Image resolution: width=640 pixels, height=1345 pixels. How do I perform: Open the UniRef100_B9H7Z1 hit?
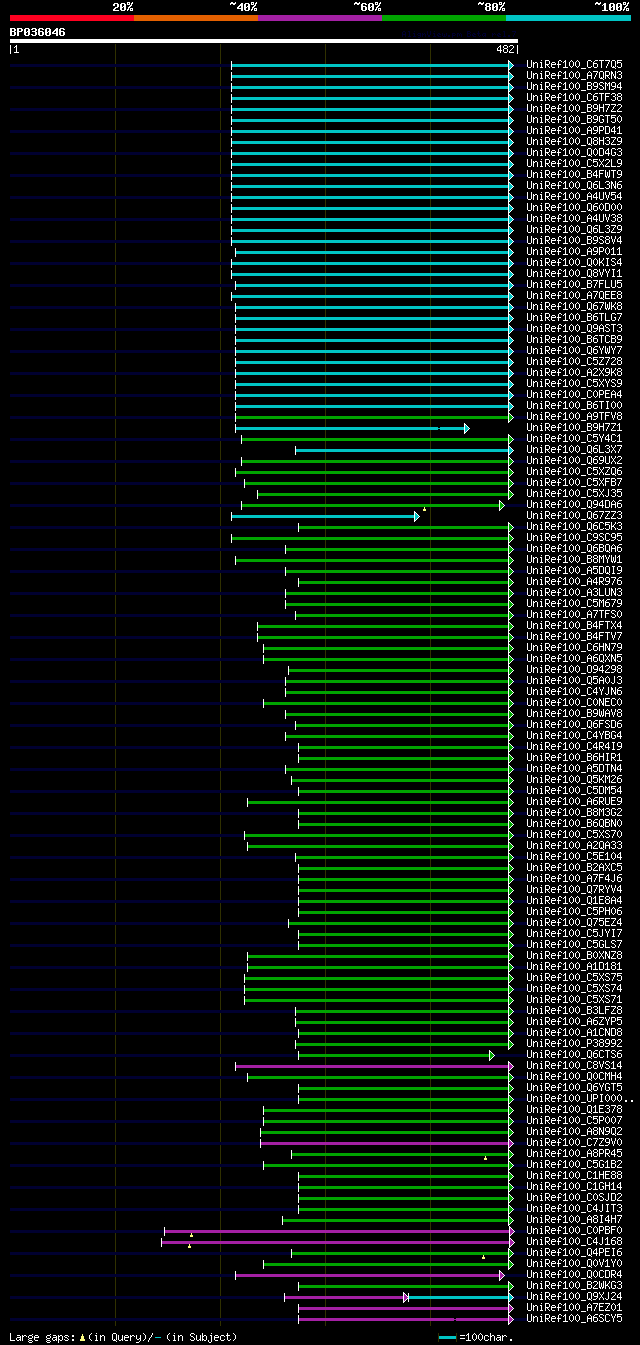(x=574, y=427)
